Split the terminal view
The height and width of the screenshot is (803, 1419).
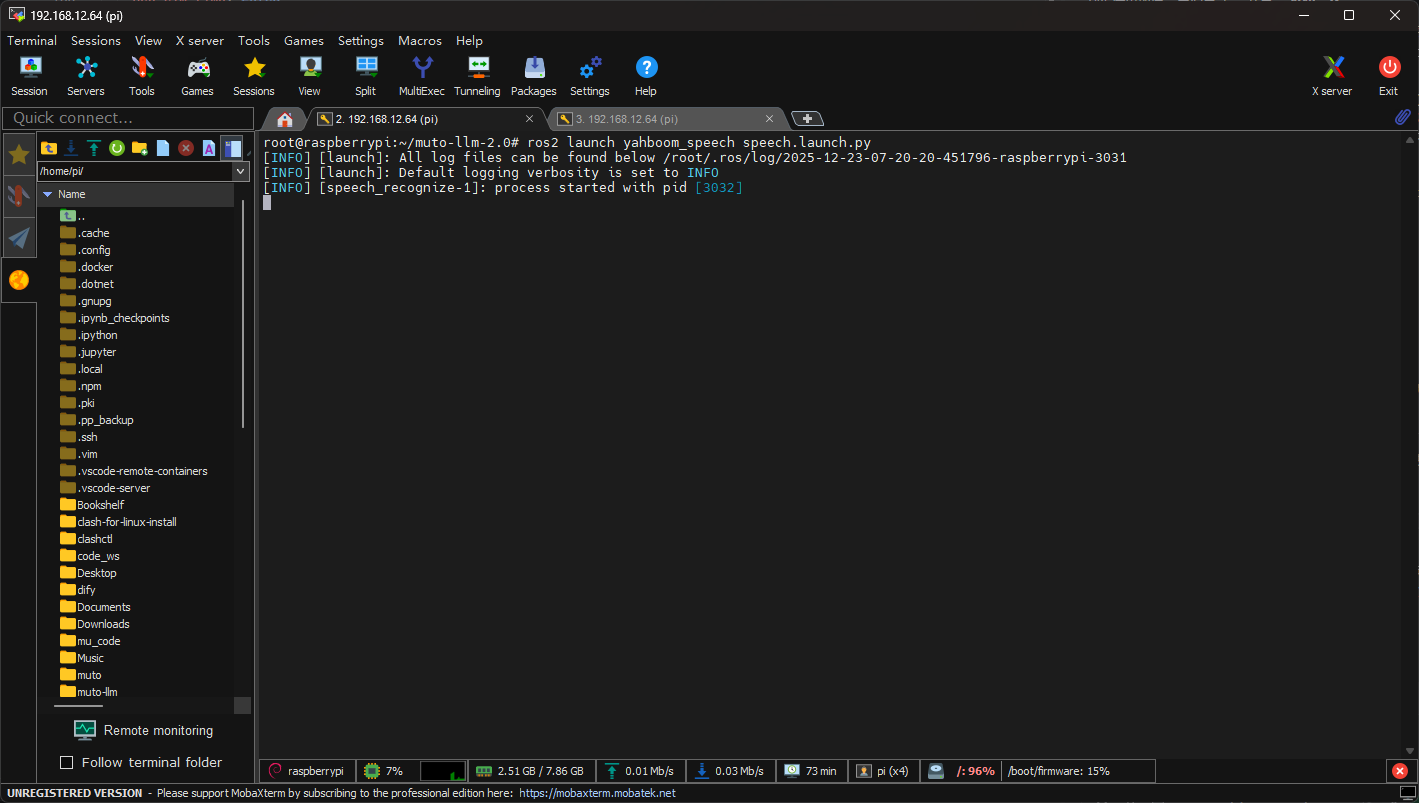pyautogui.click(x=366, y=76)
